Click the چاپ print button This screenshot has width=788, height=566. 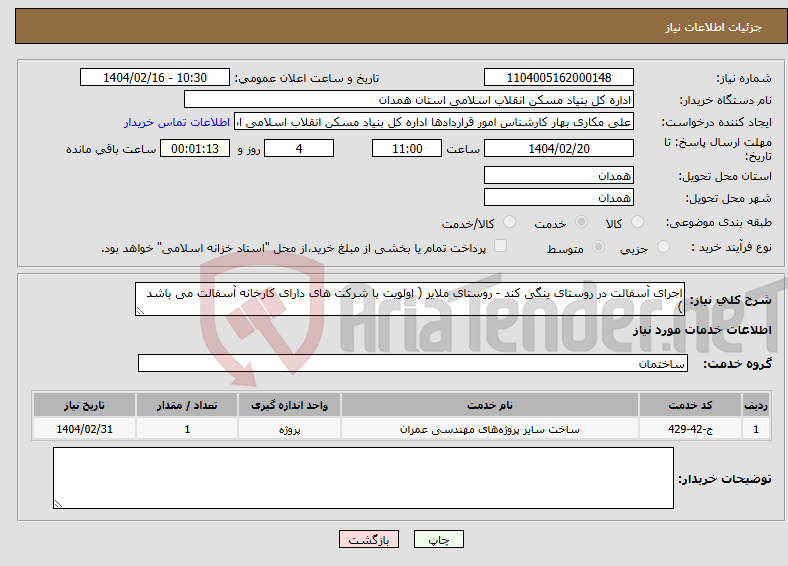(x=439, y=539)
